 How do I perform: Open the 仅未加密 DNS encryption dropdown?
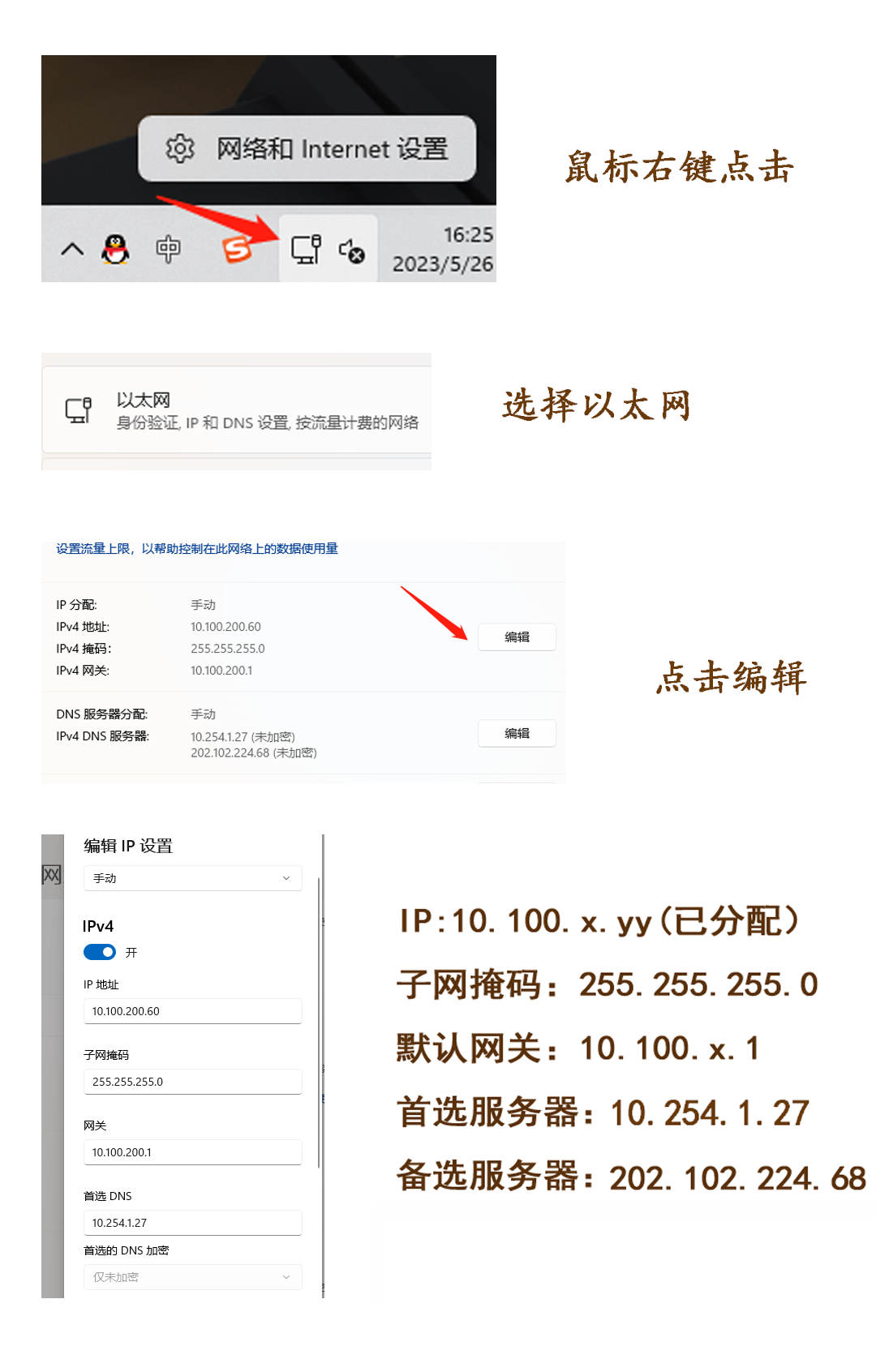pos(192,1277)
